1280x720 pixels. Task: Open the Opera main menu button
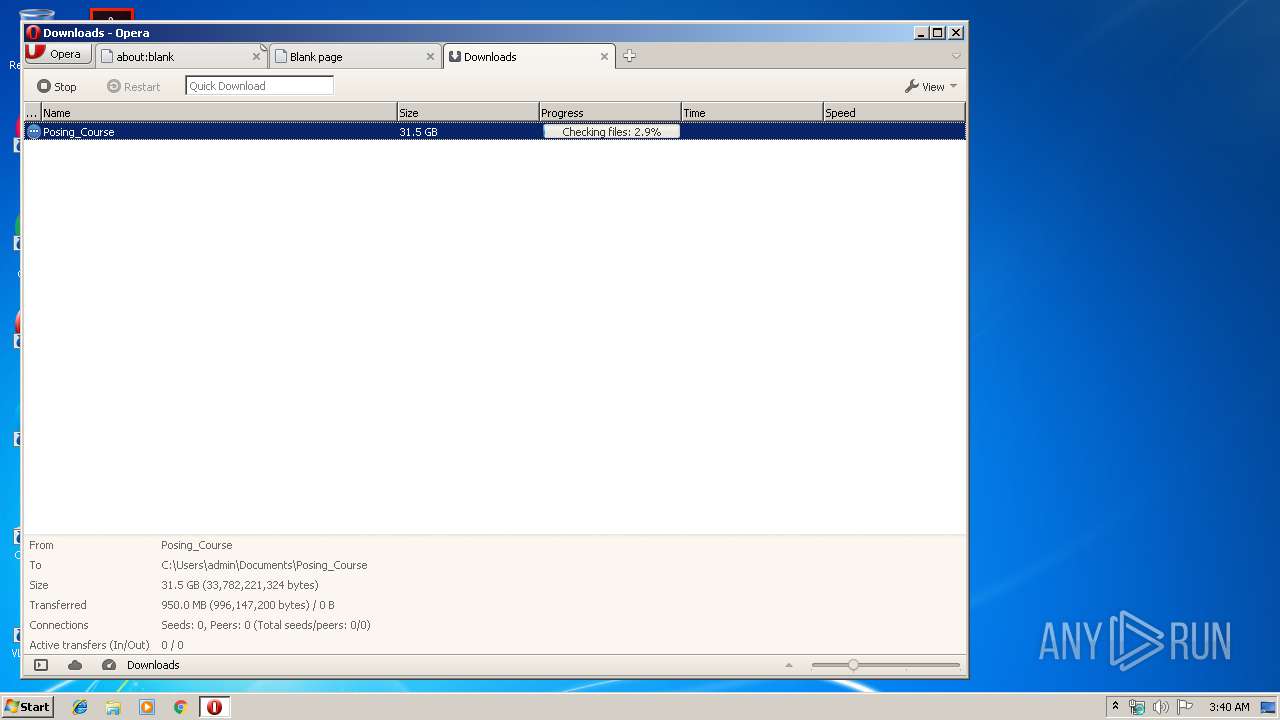coord(58,54)
